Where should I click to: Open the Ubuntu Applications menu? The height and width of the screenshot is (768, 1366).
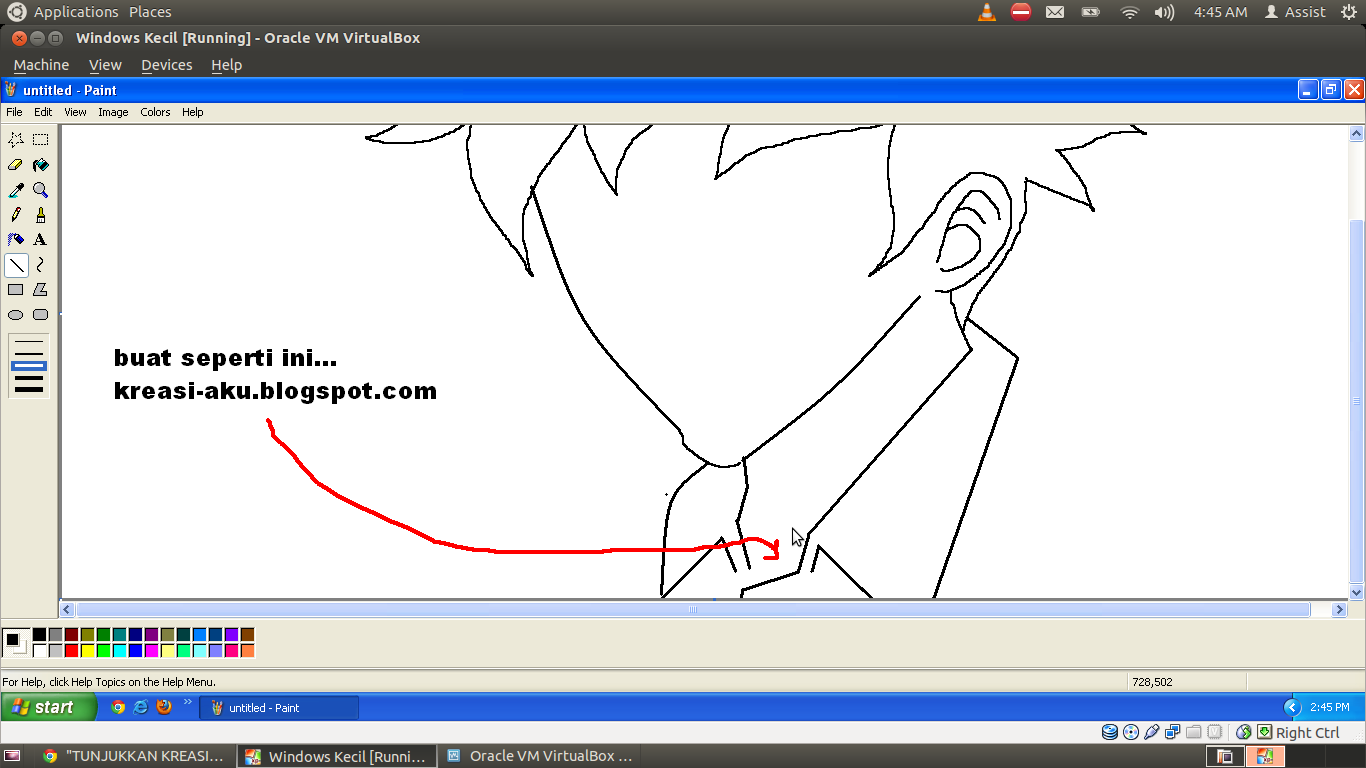[x=76, y=12]
